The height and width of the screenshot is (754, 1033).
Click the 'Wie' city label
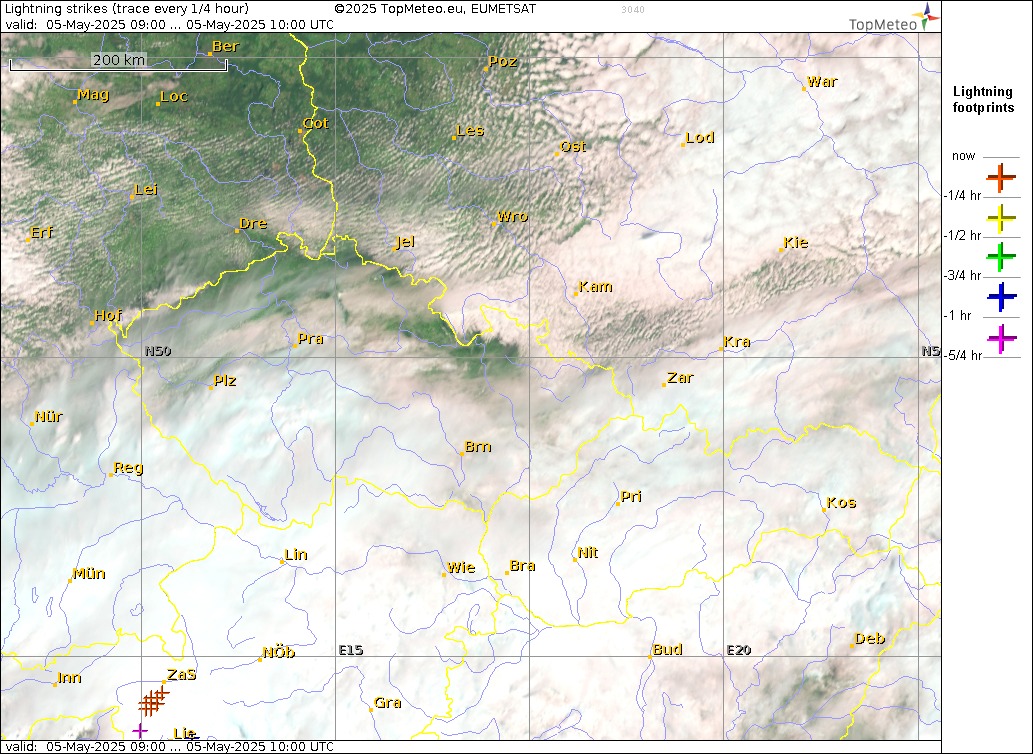coord(461,567)
